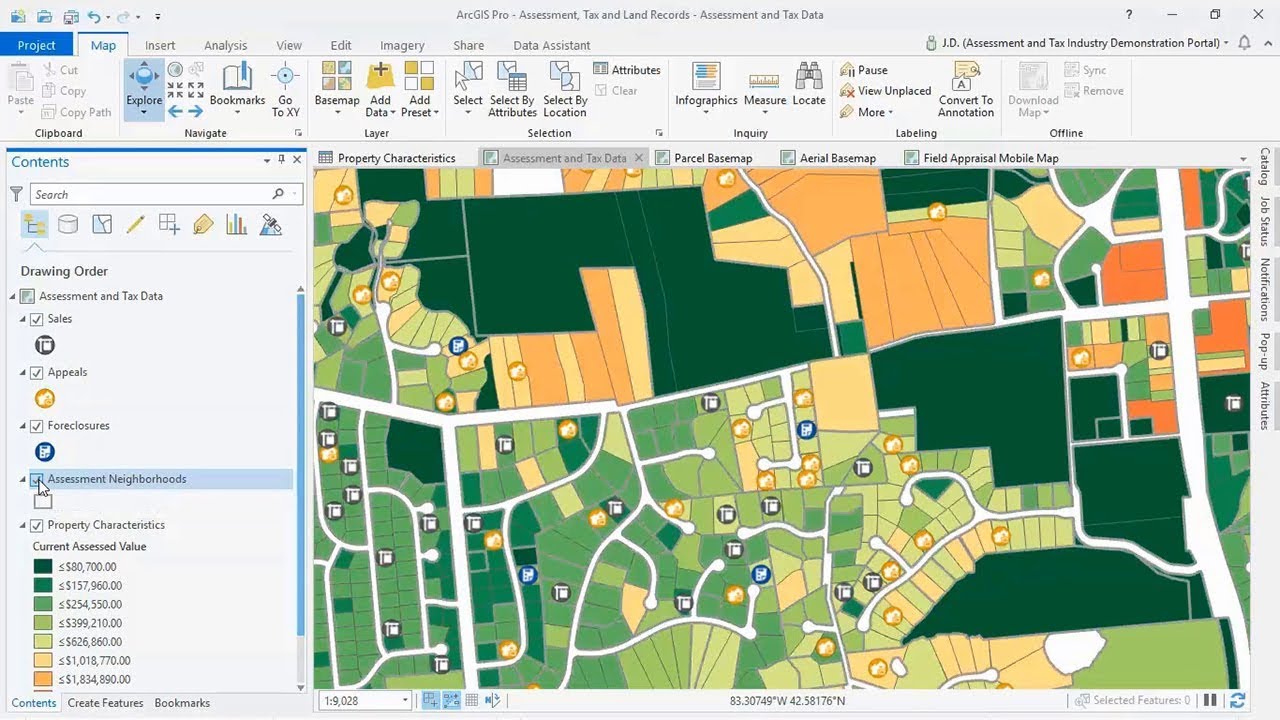1280x720 pixels.
Task: Pause map drawing in status bar
Action: pos(1210,701)
